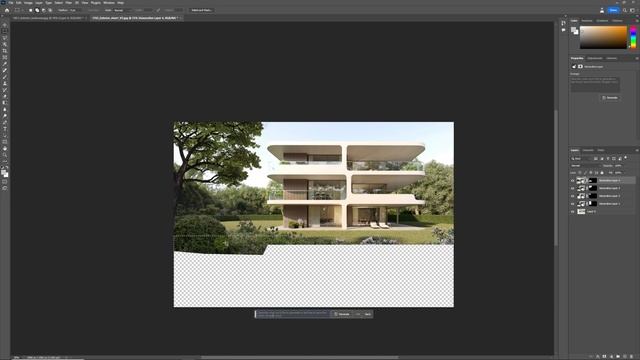Click the Intersect with selection icon
Screen dimensions: 640x360
[50, 10]
